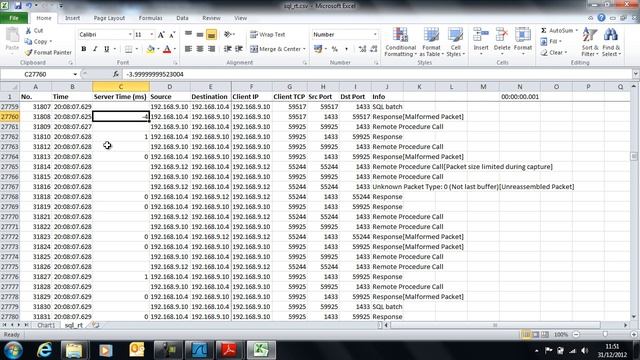This screenshot has height=360, width=640.
Task: Cut the selection with scissors icon
Action: 34,31
